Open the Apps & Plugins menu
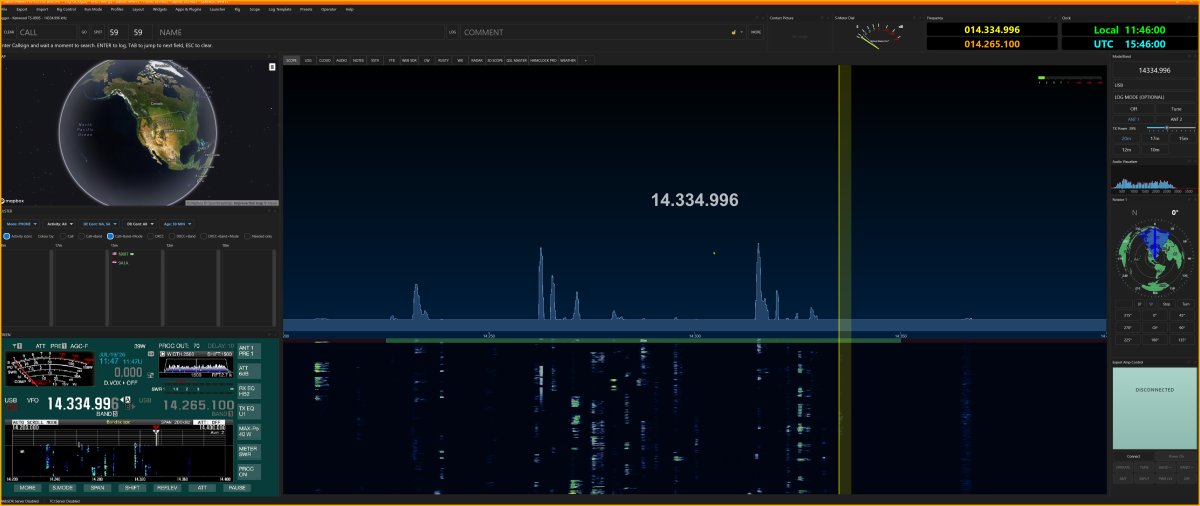This screenshot has height=506, width=1200. (x=188, y=9)
